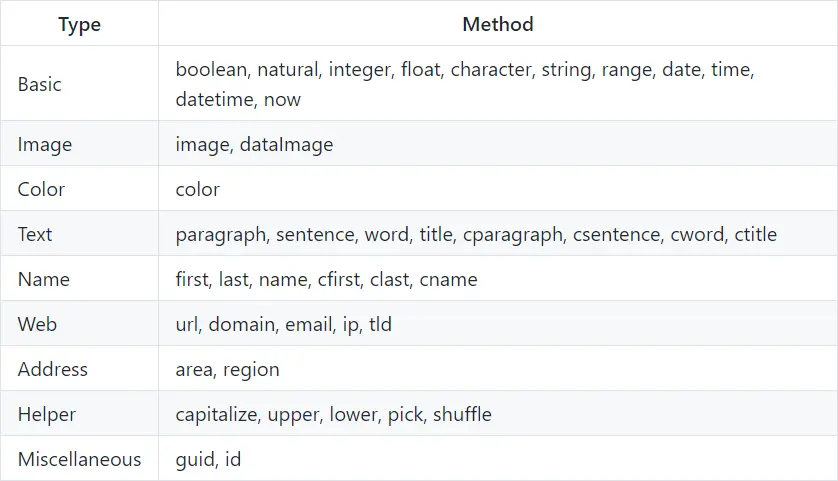Click the 'Basic' type cell
This screenshot has height=481, width=838.
(x=40, y=84)
